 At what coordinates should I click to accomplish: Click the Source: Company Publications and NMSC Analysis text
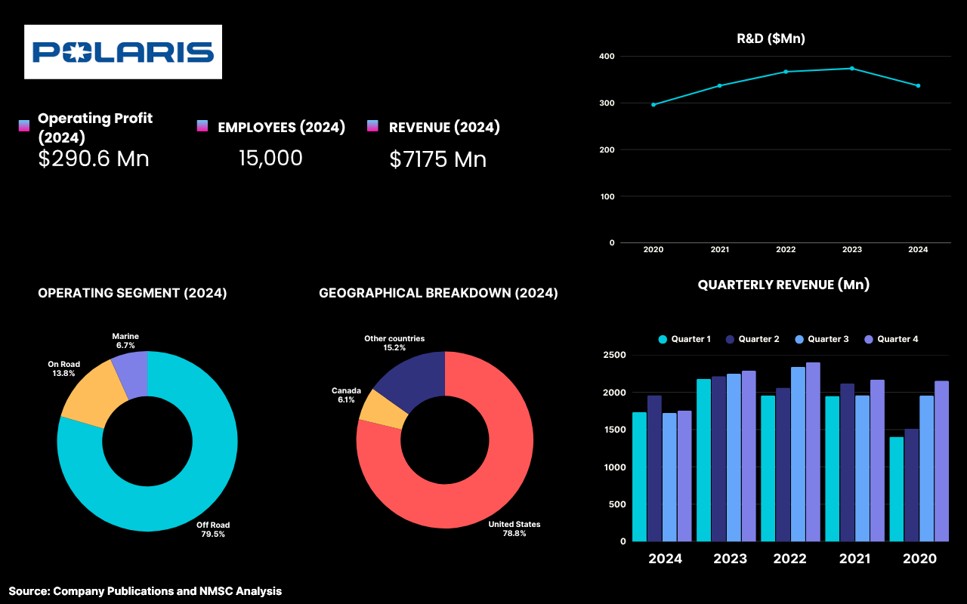[146, 591]
